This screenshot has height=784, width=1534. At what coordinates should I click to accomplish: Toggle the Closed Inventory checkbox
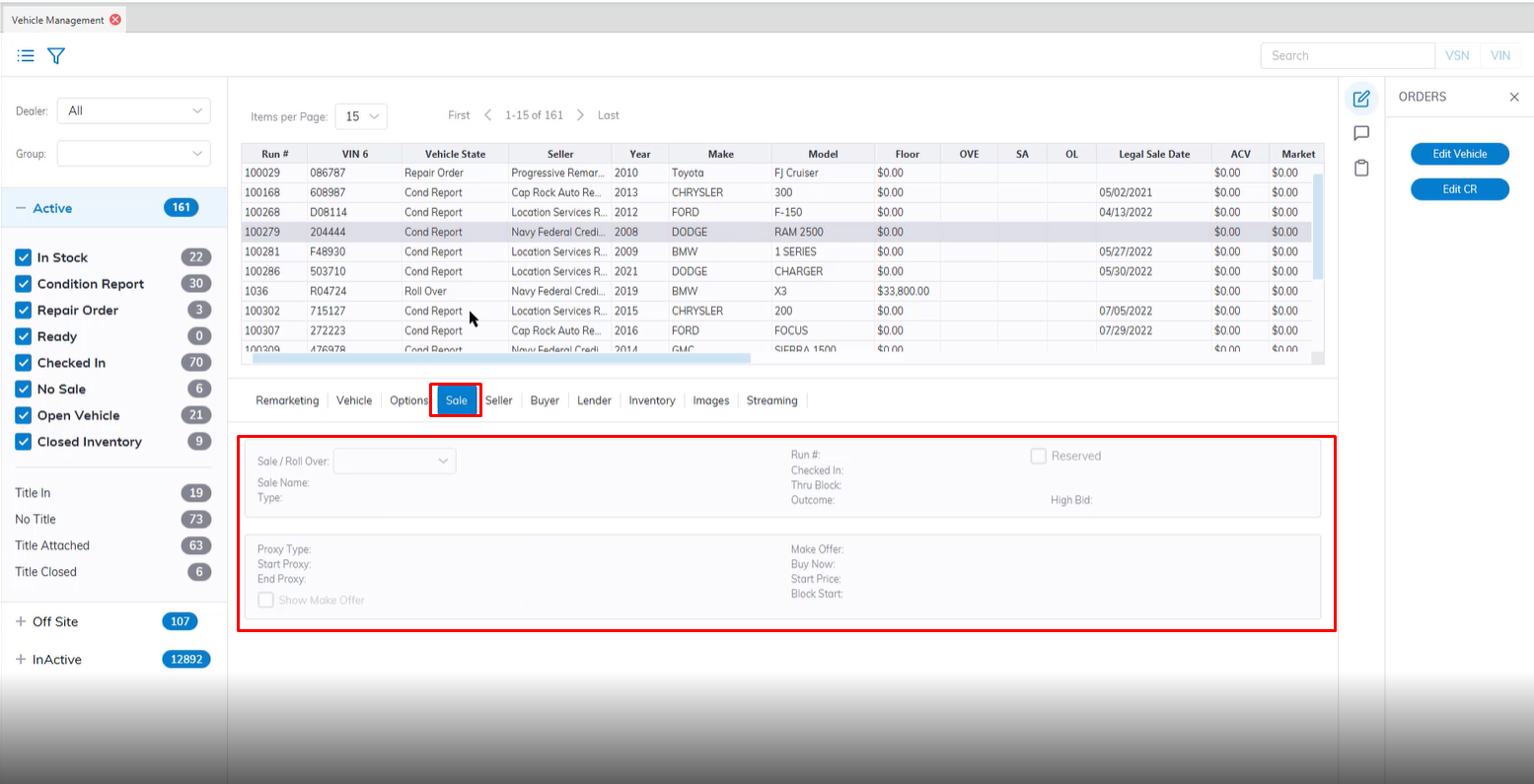pyautogui.click(x=24, y=442)
